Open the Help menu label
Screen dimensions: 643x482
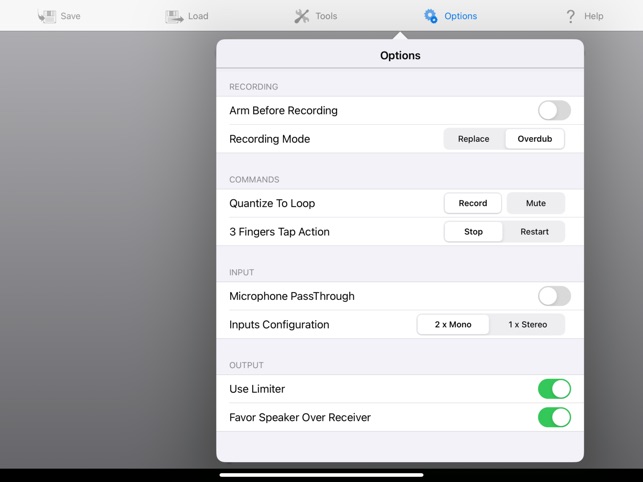(594, 16)
